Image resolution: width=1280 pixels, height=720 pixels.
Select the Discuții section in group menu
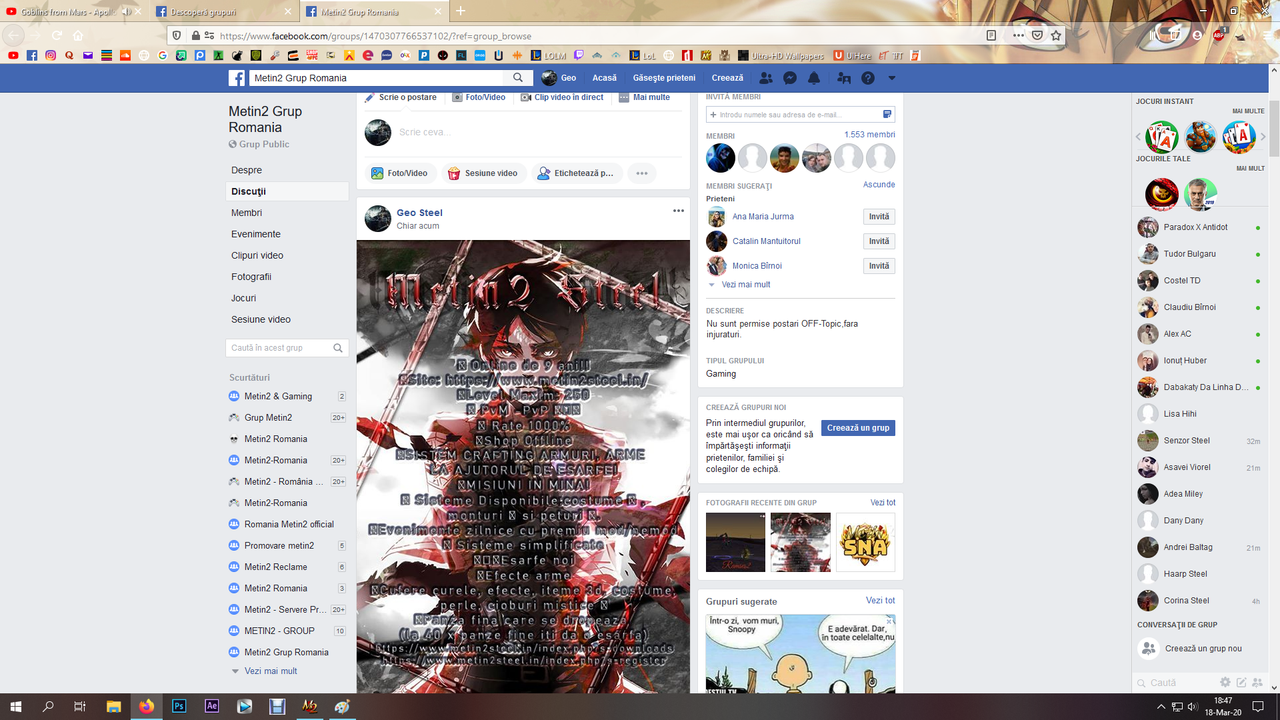click(x=288, y=191)
